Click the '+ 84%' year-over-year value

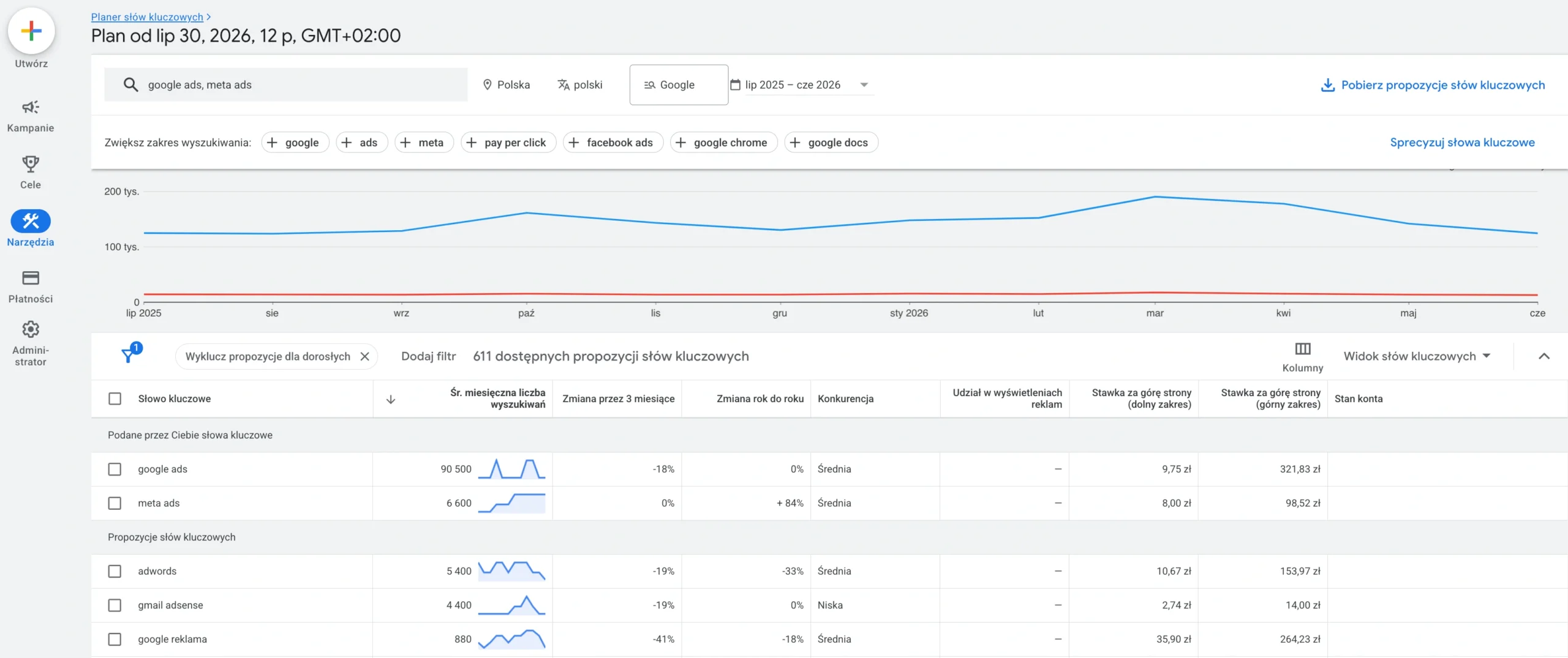(x=790, y=503)
